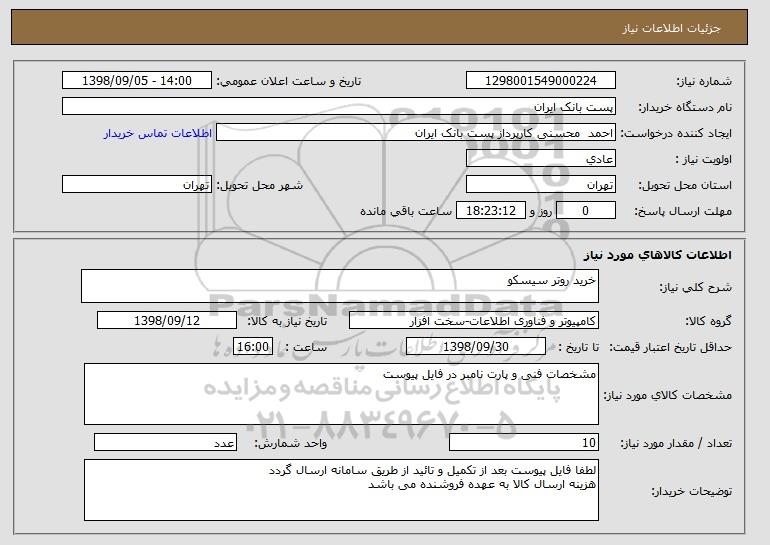Click the section heading اطلاعات کالاهای مورد نیاز
Screen dimensions: 770x545
(x=658, y=255)
